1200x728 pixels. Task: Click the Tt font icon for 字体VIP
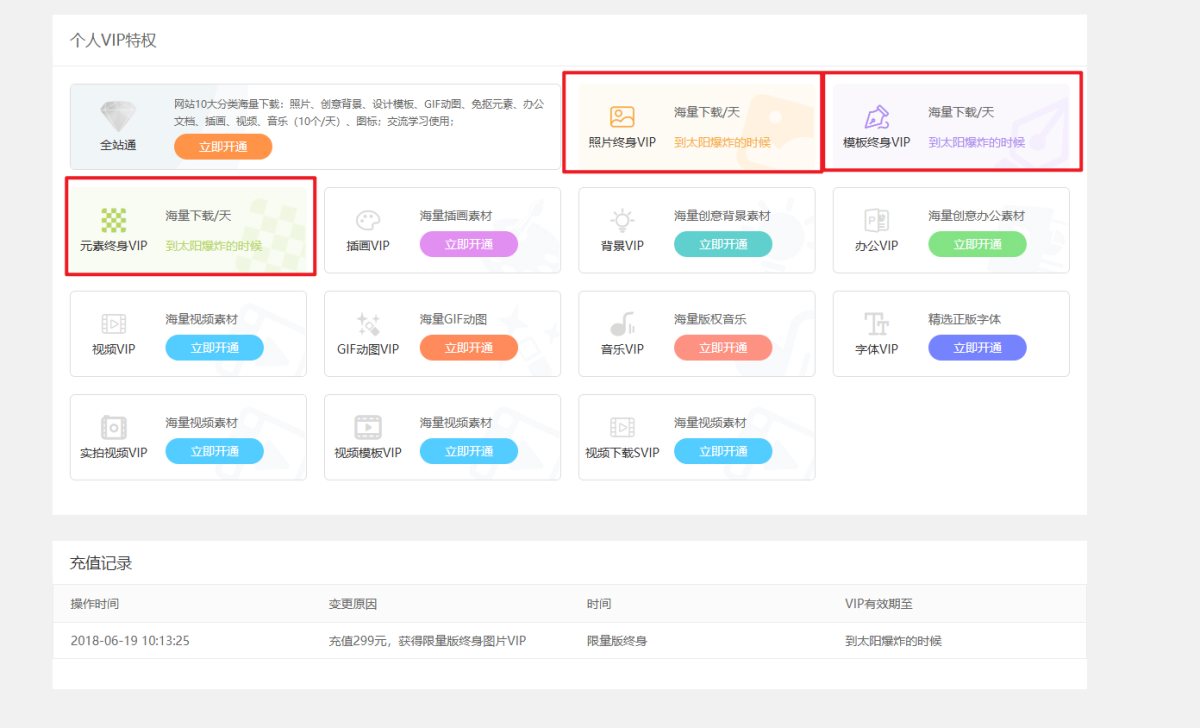(876, 324)
